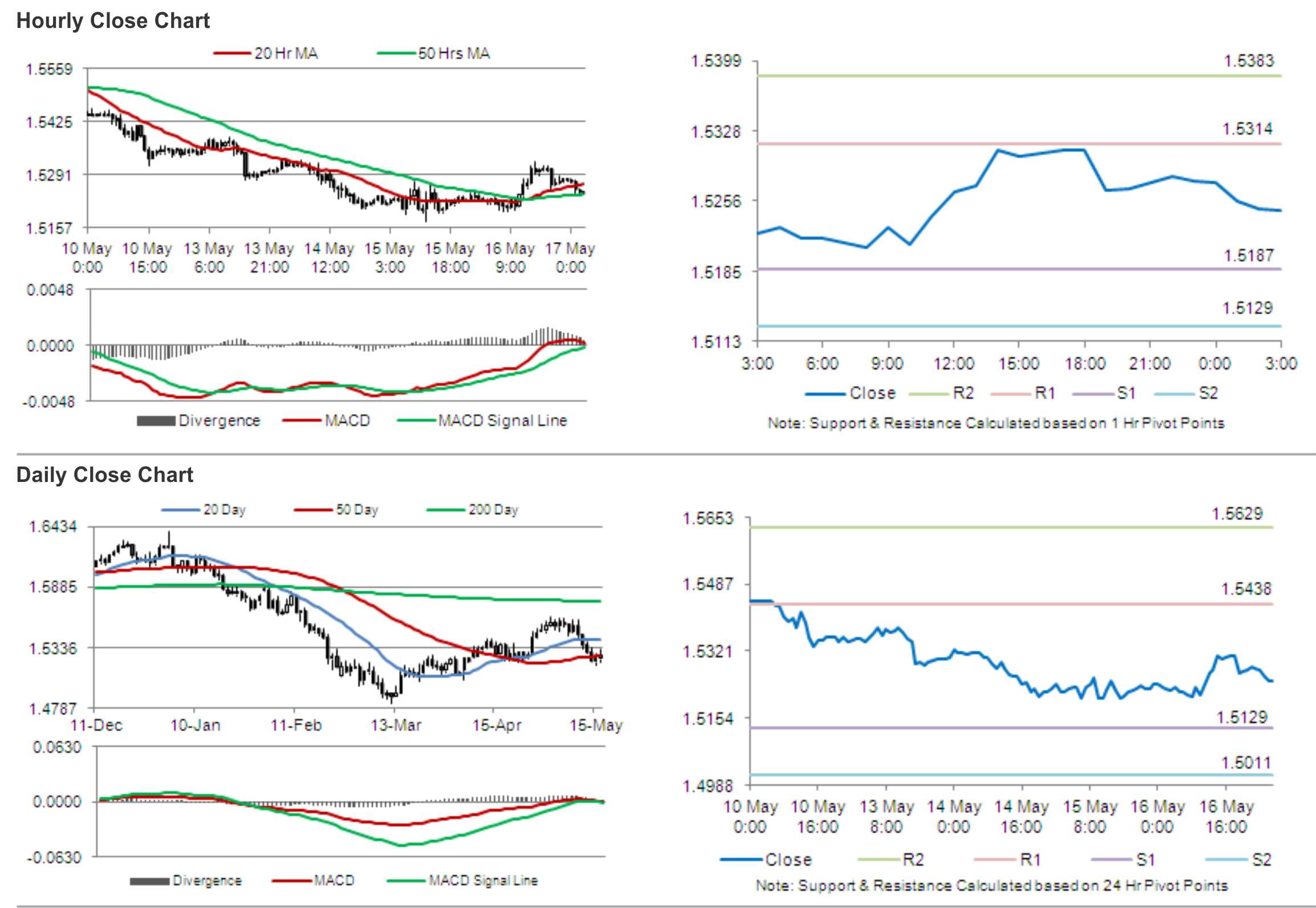Click the gray Divergence swatch in the hourly MACD legend
Screen dimensions: 1316x908
[156, 421]
